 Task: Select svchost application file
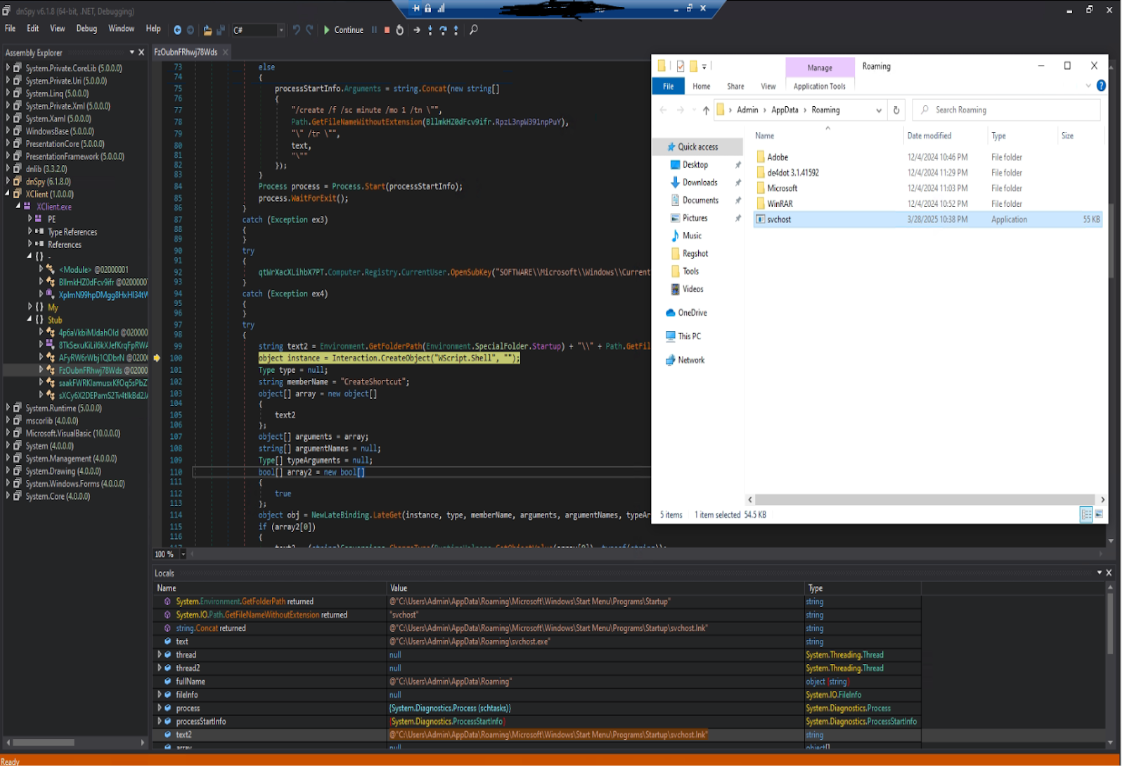(779, 219)
